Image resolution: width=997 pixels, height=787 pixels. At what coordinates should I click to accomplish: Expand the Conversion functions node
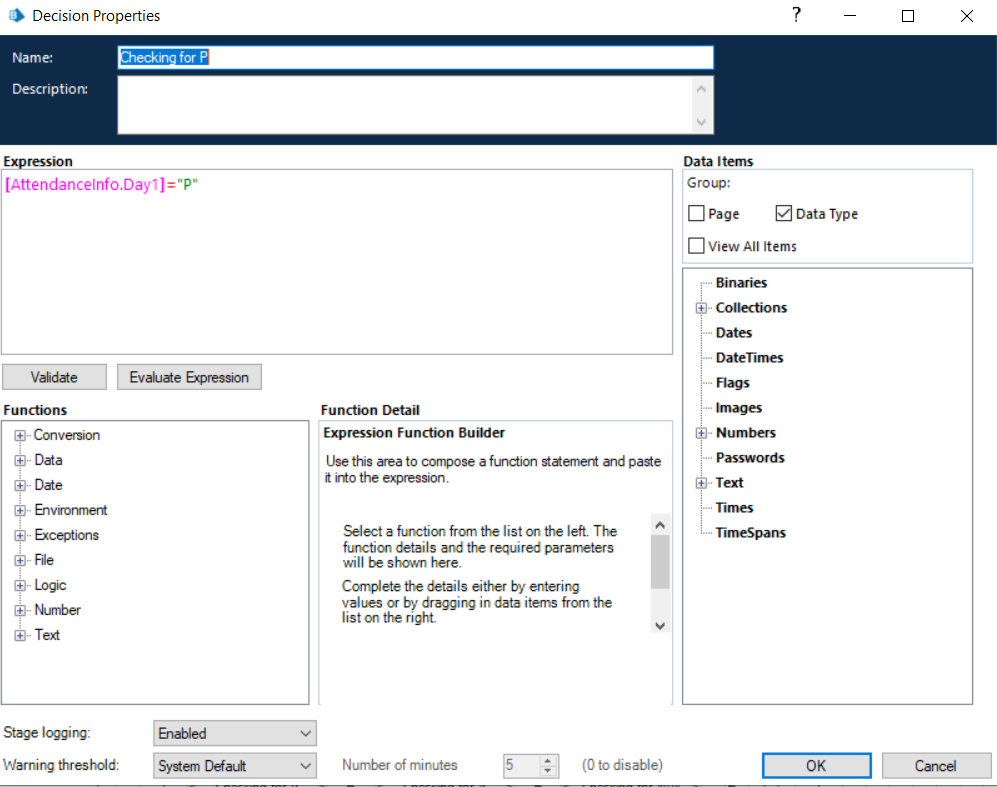coord(20,435)
